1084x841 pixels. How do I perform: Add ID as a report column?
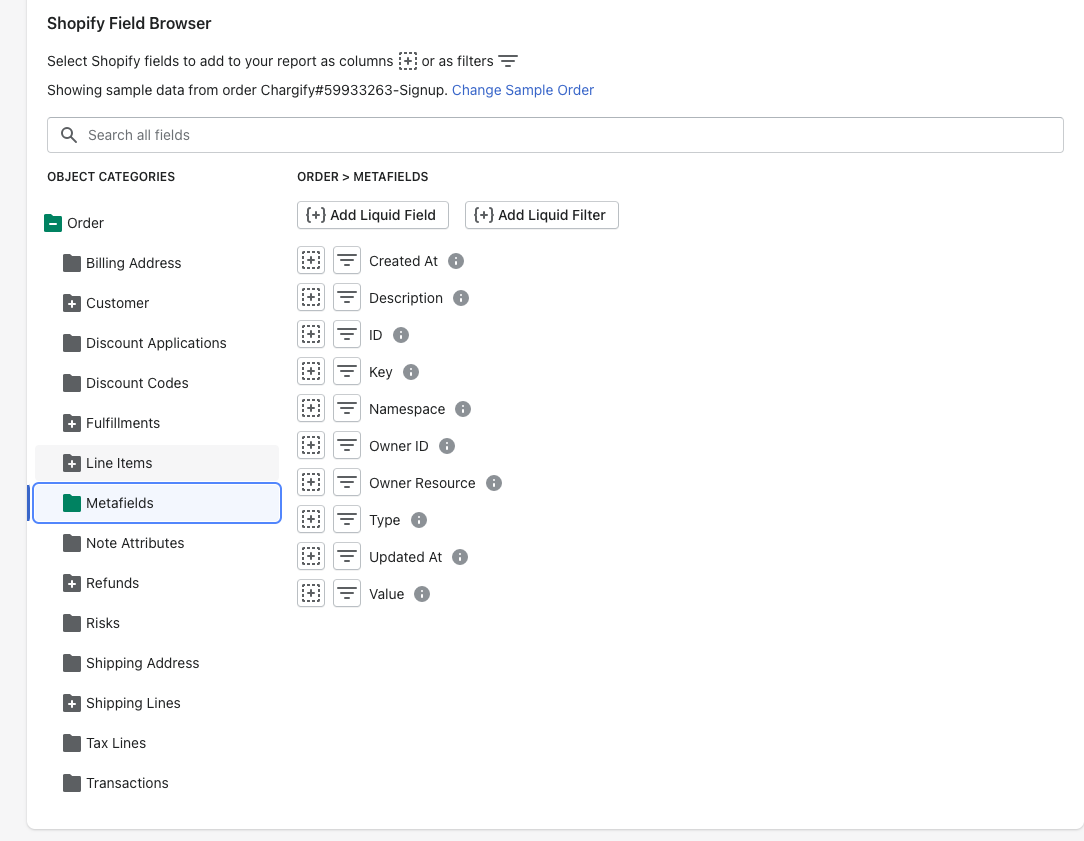pos(311,334)
